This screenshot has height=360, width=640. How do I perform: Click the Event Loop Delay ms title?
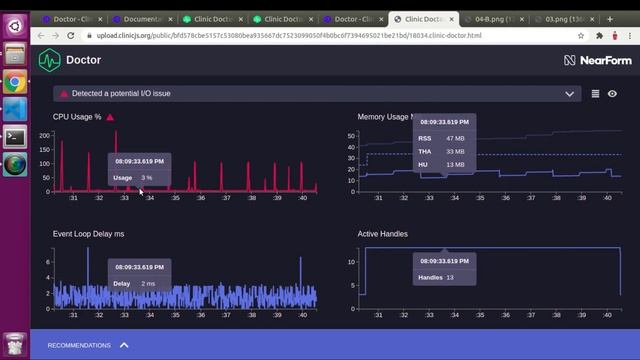88,234
